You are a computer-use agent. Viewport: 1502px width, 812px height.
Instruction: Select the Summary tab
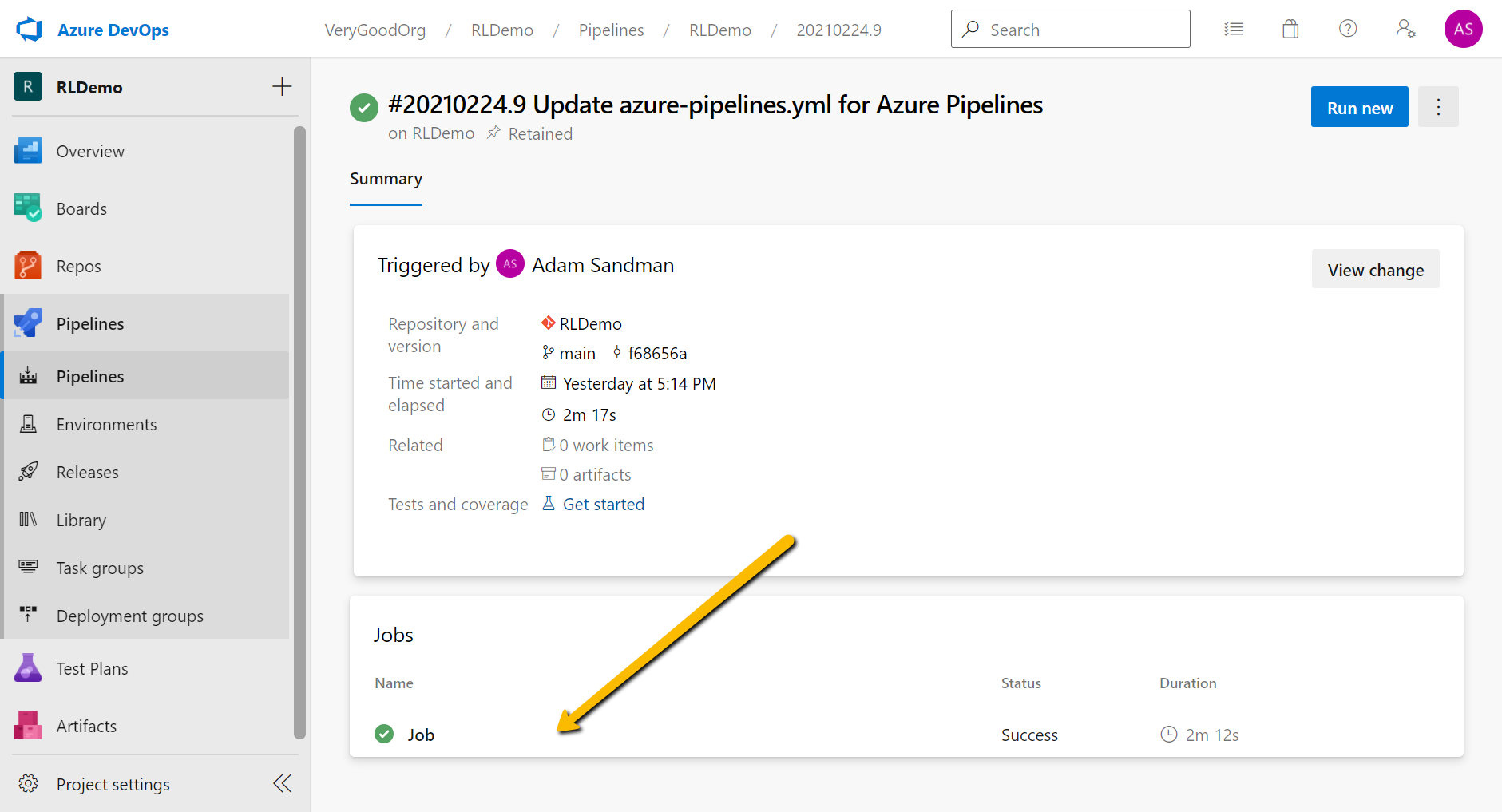coord(386,180)
